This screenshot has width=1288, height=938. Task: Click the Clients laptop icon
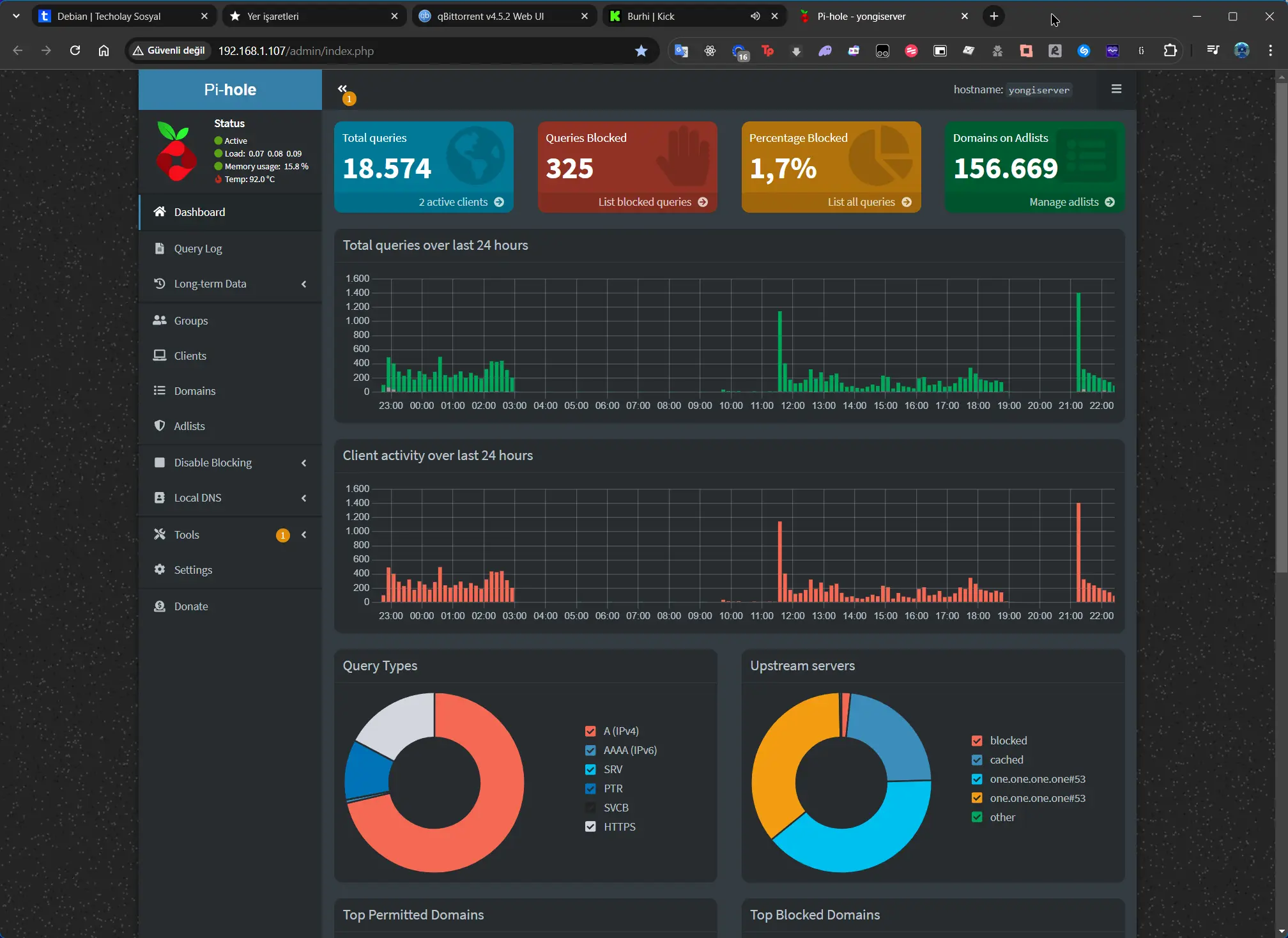tap(160, 355)
